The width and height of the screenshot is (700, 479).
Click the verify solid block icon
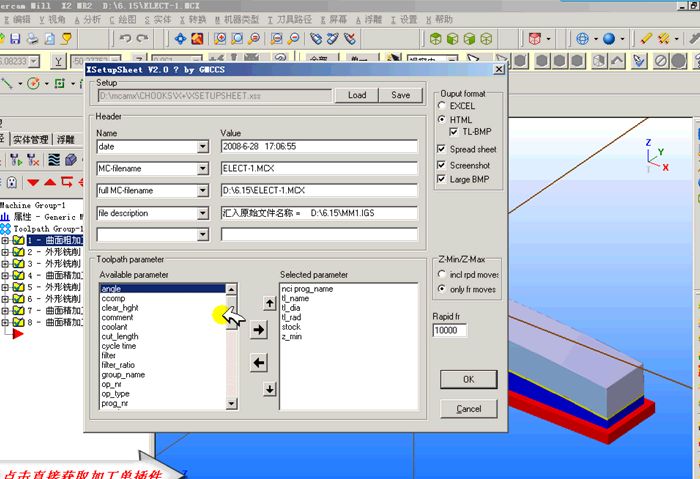pos(71,160)
